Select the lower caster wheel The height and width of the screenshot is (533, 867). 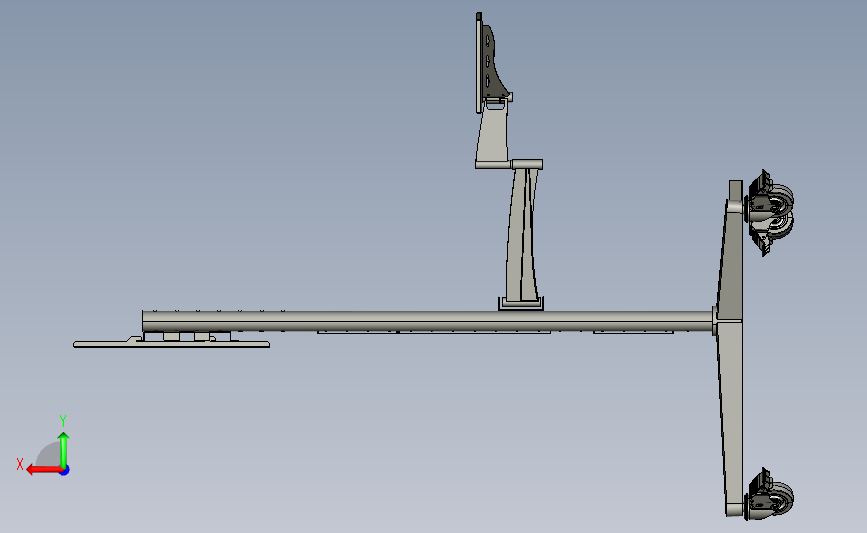[769, 494]
